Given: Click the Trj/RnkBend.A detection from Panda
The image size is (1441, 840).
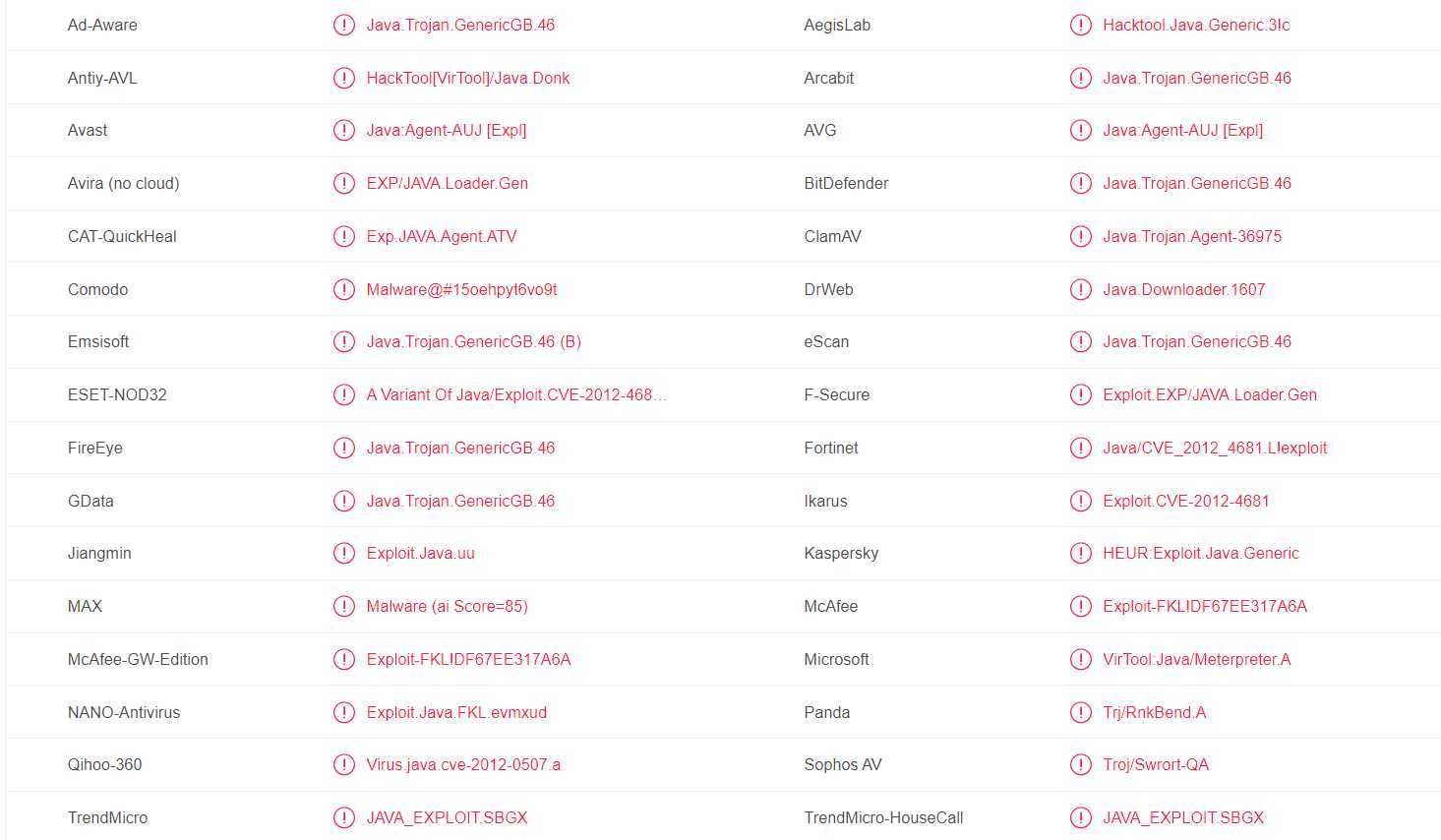Looking at the screenshot, I should click(x=1154, y=712).
